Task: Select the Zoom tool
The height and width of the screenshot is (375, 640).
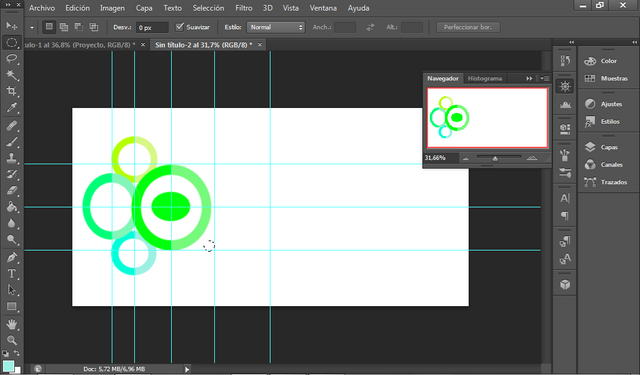Action: [11, 340]
